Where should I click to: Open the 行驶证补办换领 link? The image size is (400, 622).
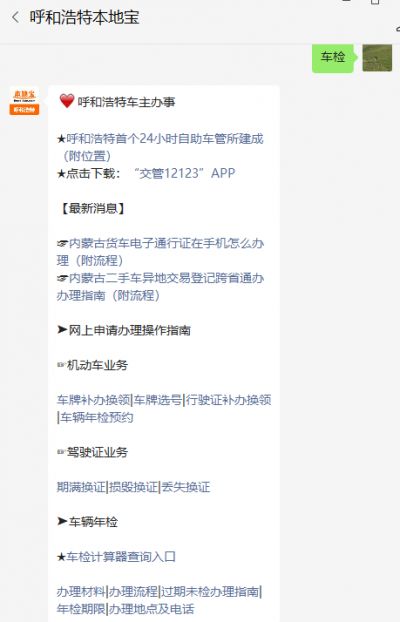coord(229,400)
